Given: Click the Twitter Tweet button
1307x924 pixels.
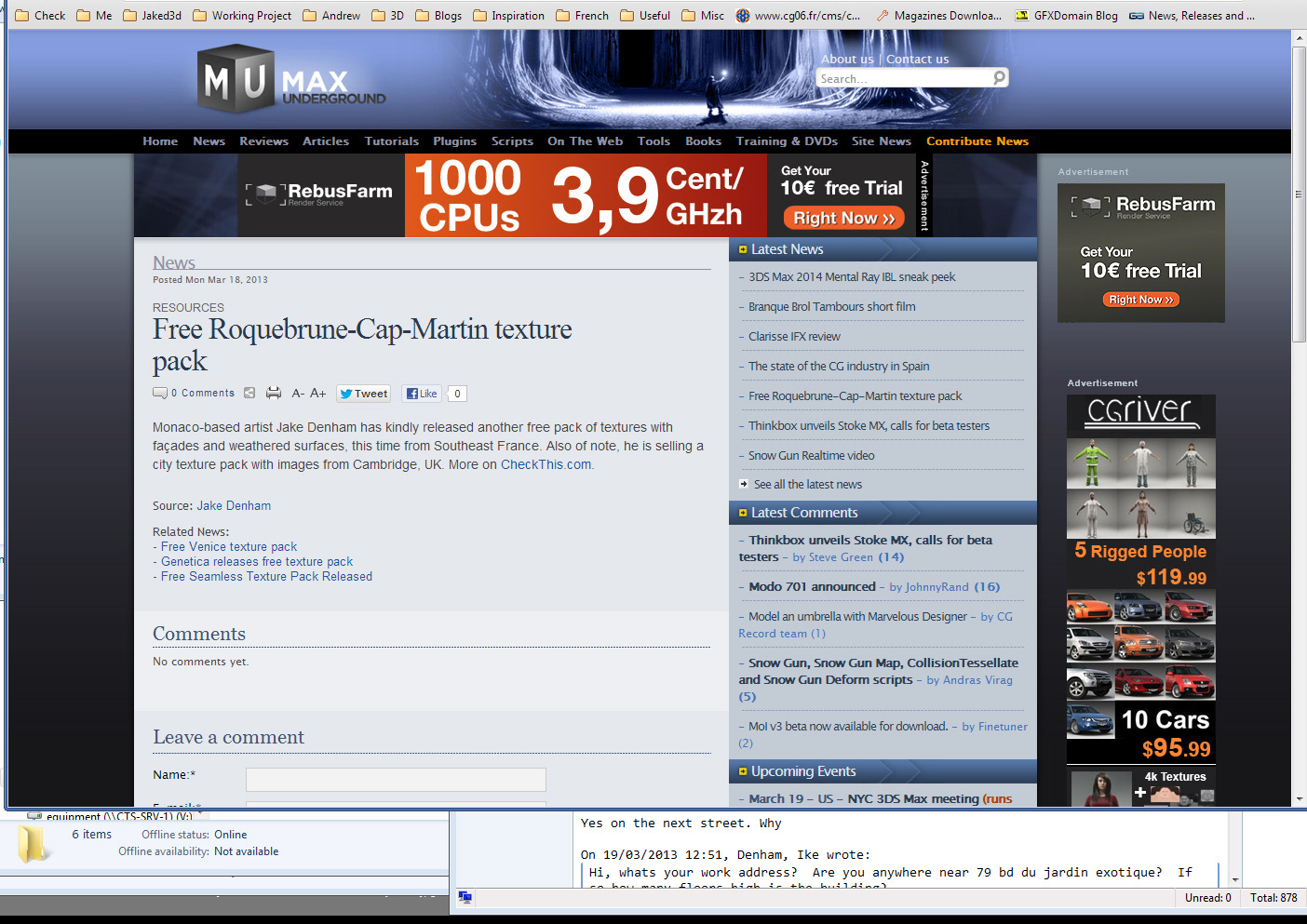Looking at the screenshot, I should click(363, 394).
